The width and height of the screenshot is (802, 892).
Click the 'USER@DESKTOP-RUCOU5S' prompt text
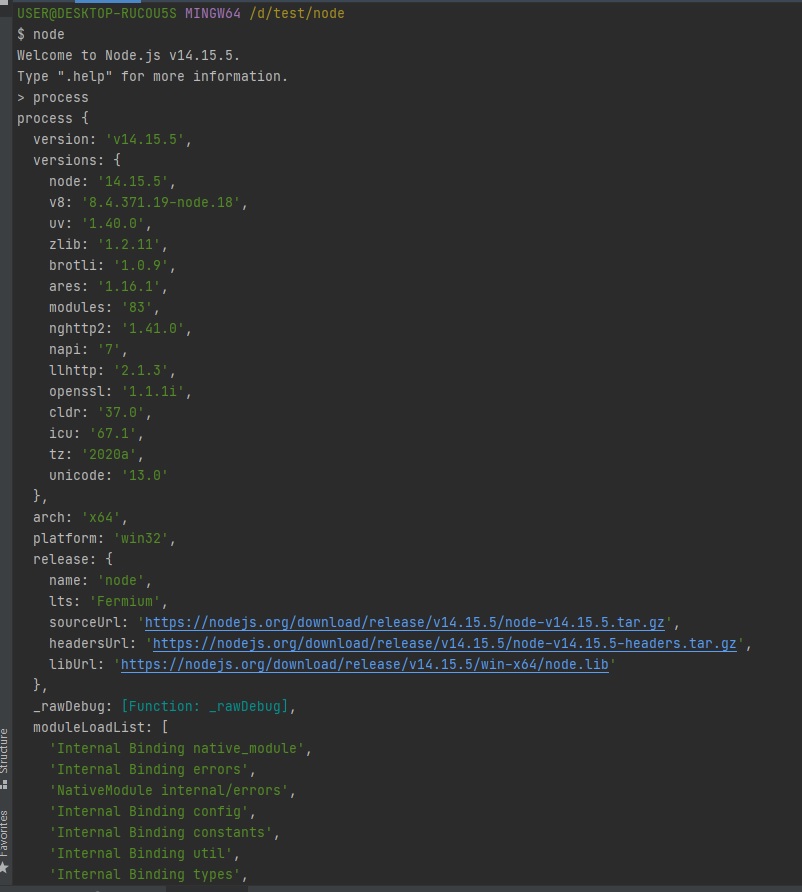97,13
